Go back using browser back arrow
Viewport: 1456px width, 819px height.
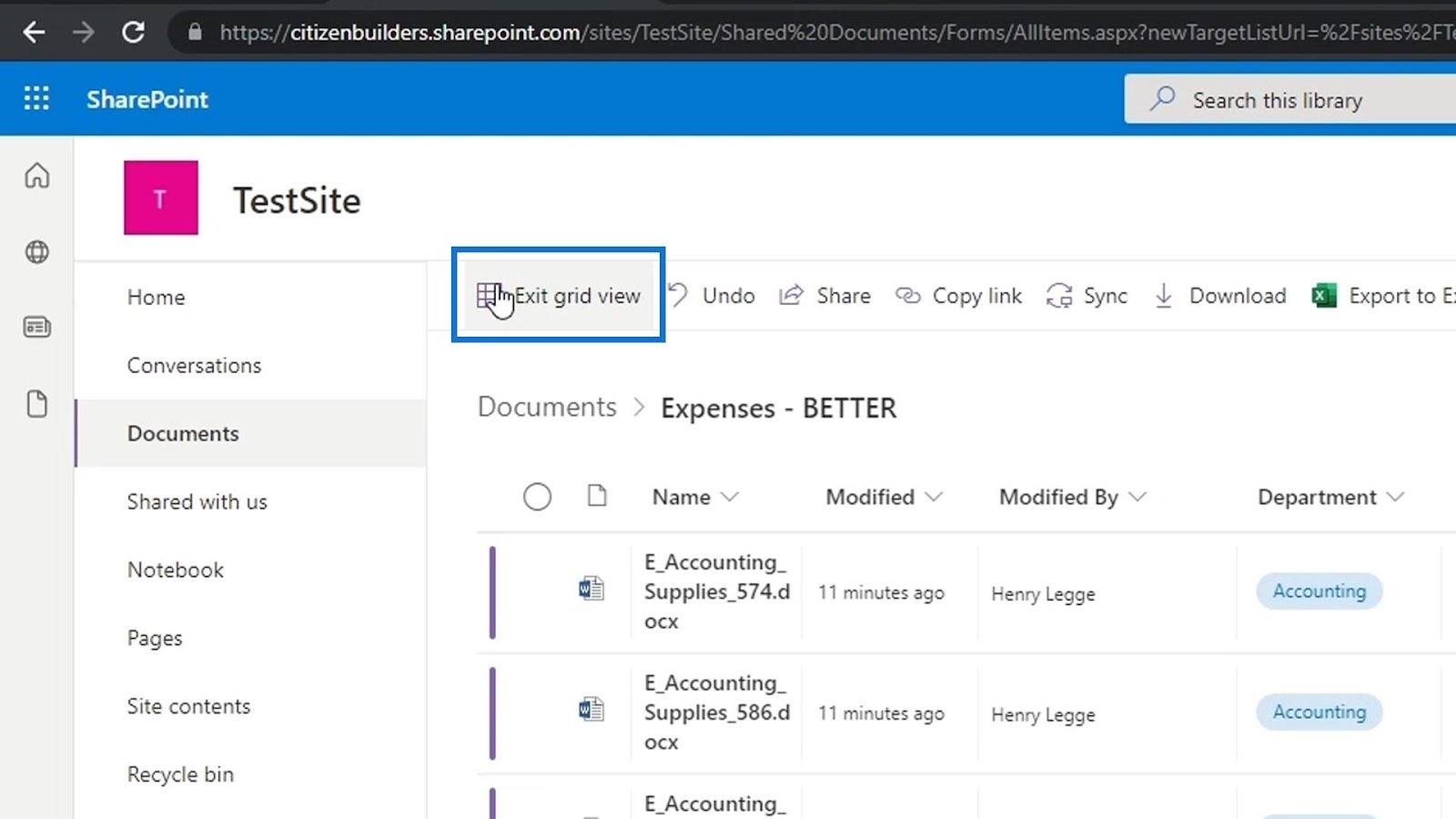coord(34,33)
